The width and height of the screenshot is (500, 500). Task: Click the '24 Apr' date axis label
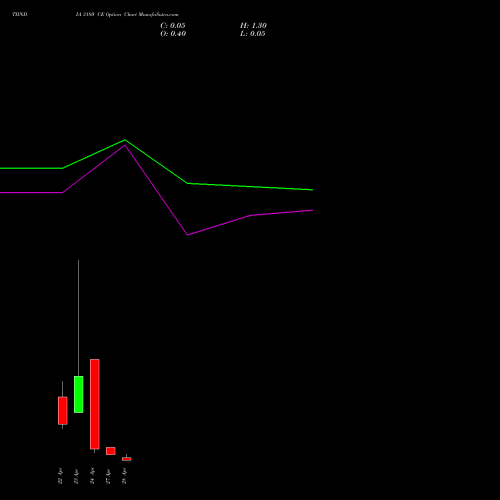[x=92, y=476]
